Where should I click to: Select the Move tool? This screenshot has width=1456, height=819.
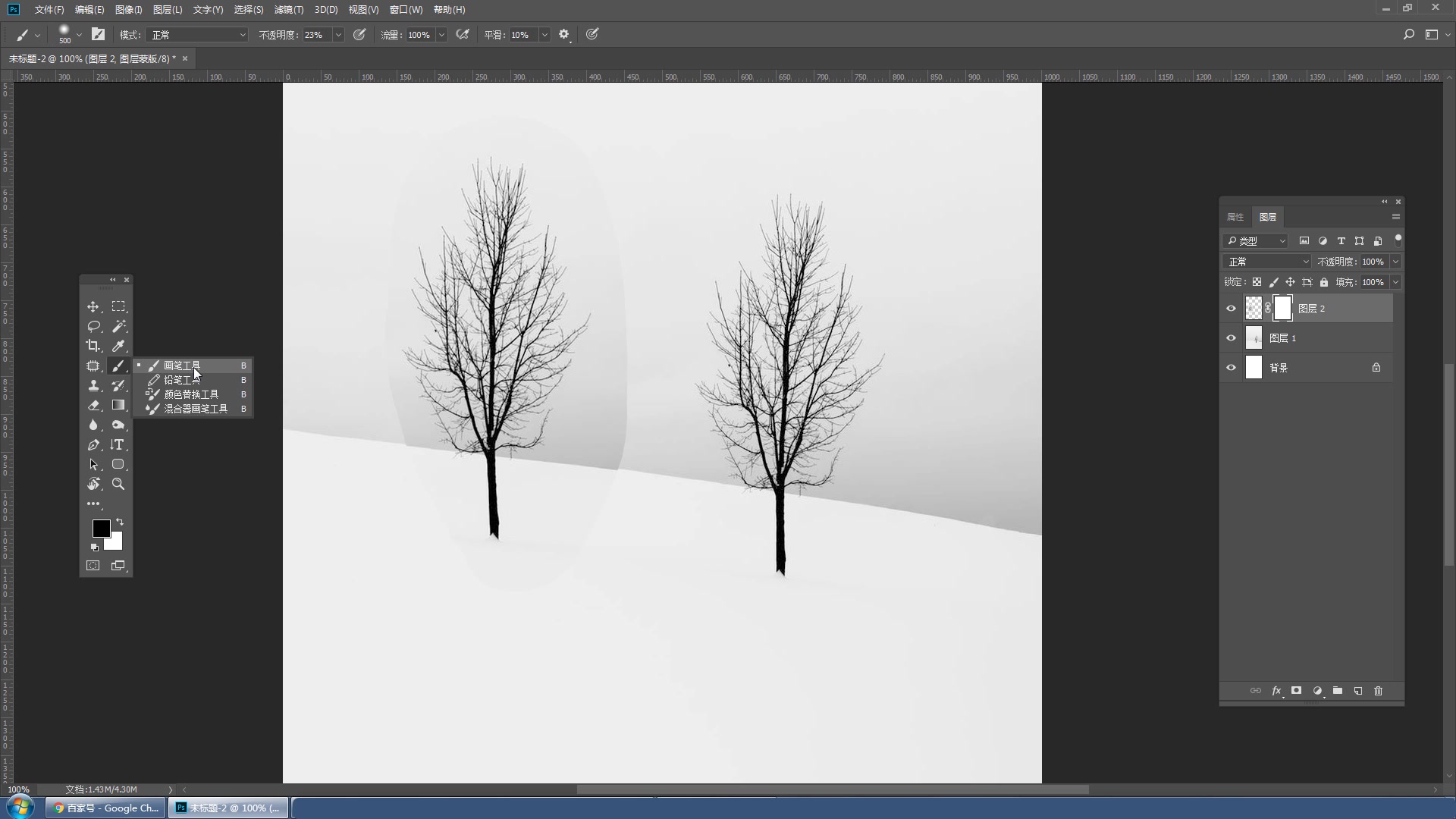pyautogui.click(x=93, y=306)
